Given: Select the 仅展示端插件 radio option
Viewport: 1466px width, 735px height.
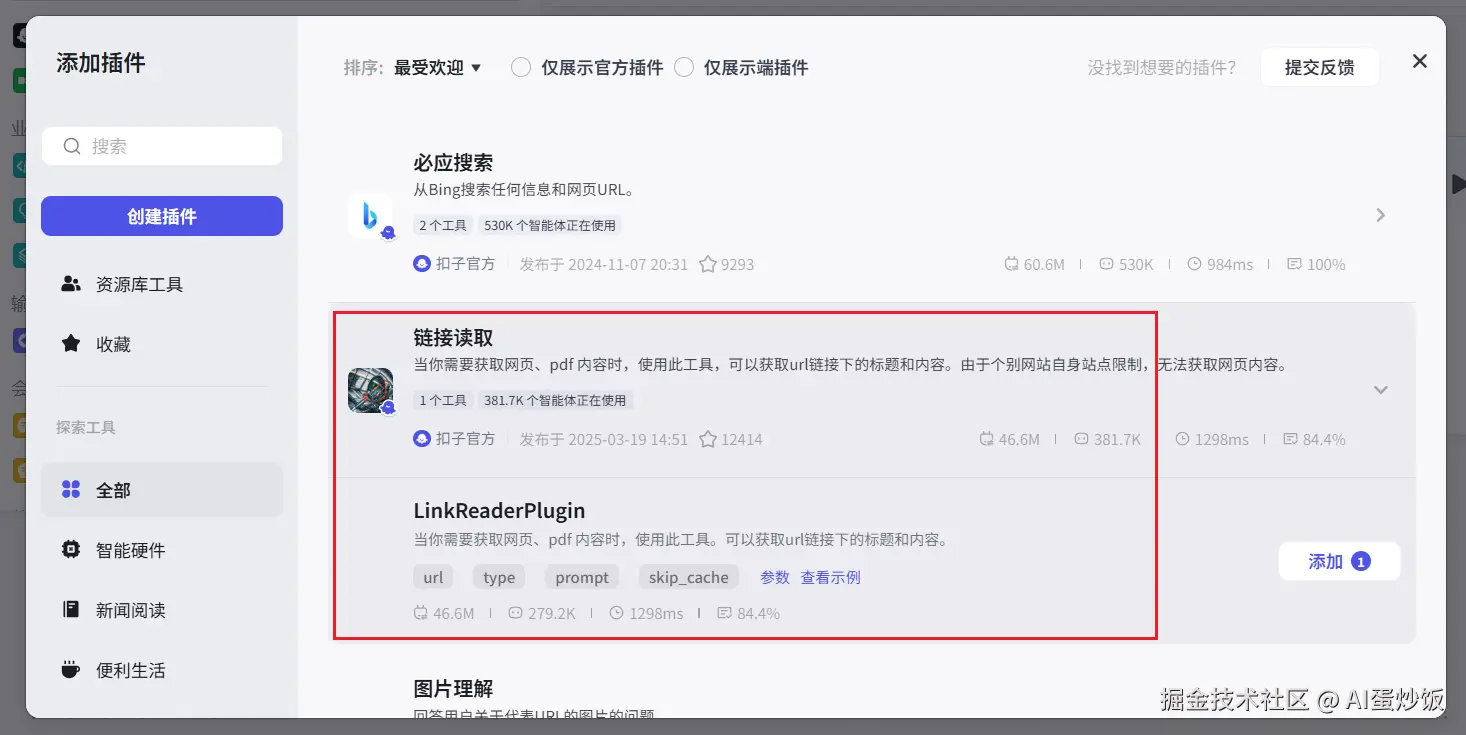Looking at the screenshot, I should pyautogui.click(x=684, y=67).
